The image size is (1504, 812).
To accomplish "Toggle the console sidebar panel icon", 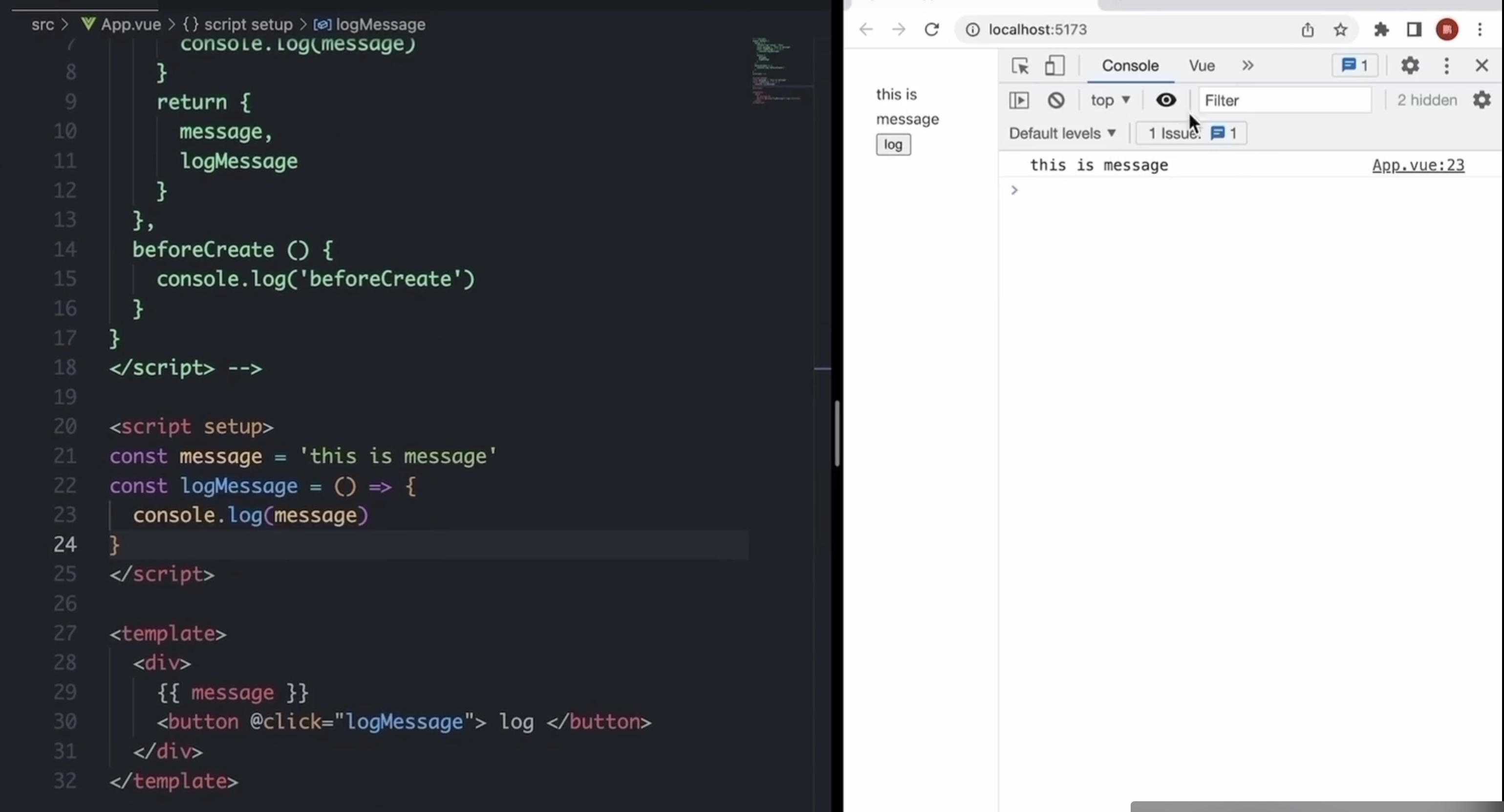I will (1019, 100).
